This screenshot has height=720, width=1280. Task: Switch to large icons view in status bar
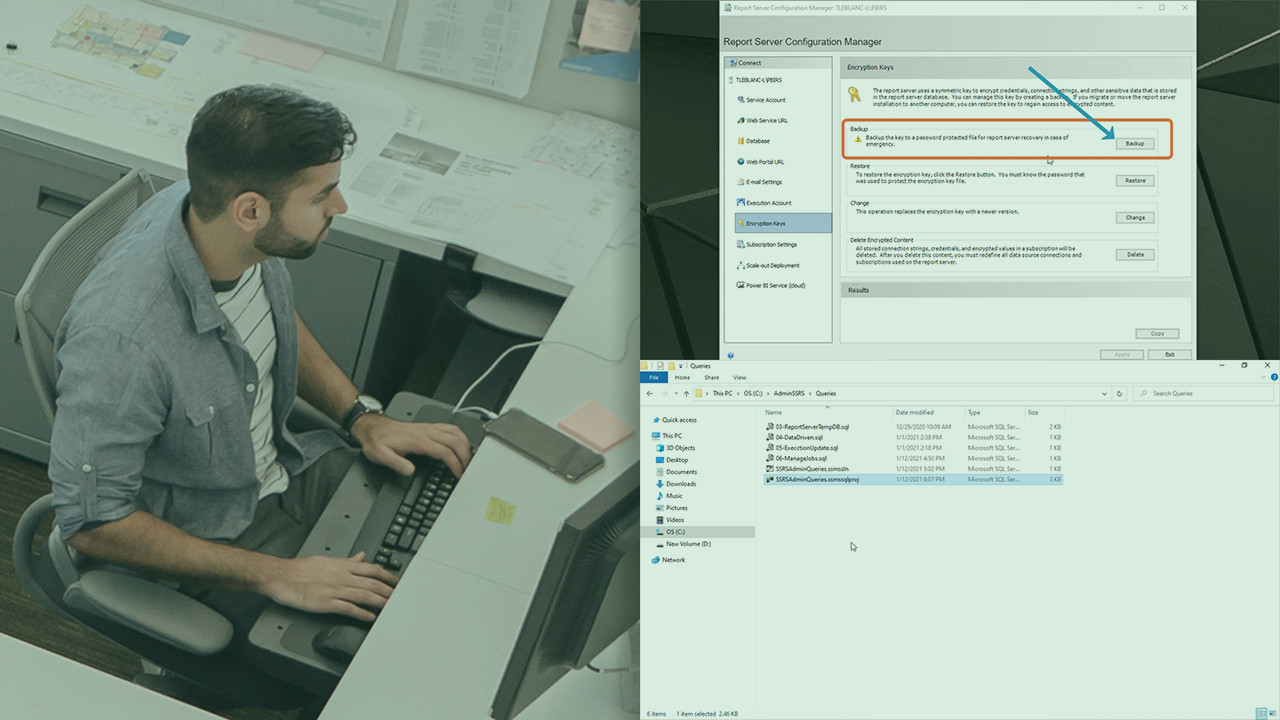[1271, 713]
